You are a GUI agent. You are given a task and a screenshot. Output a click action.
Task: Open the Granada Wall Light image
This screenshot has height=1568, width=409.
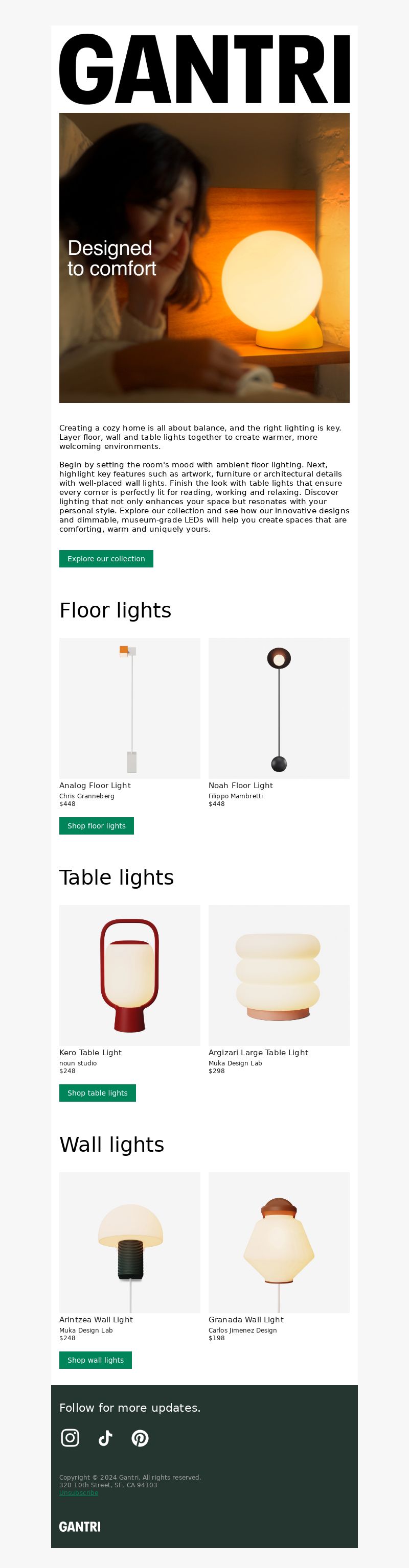(279, 1243)
